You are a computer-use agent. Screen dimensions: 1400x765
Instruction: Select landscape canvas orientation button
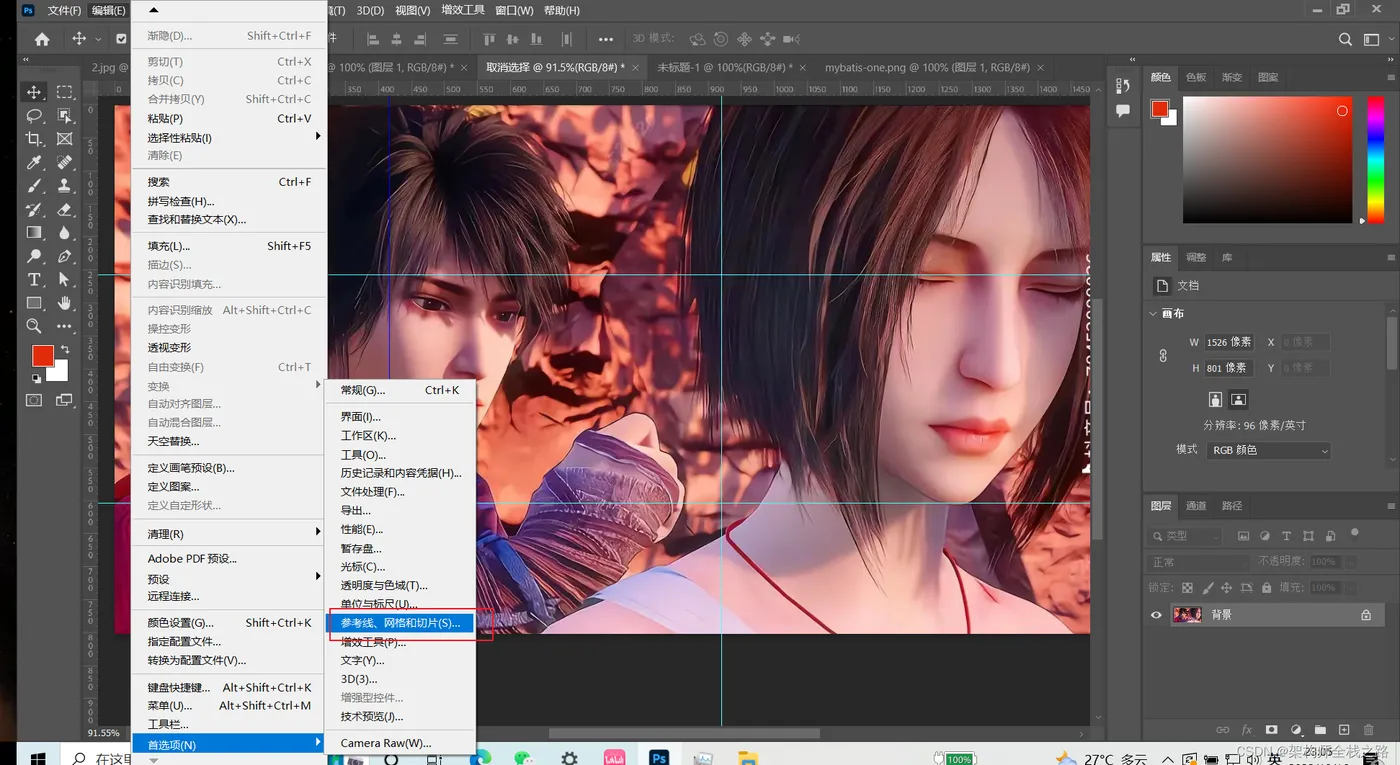[1238, 399]
